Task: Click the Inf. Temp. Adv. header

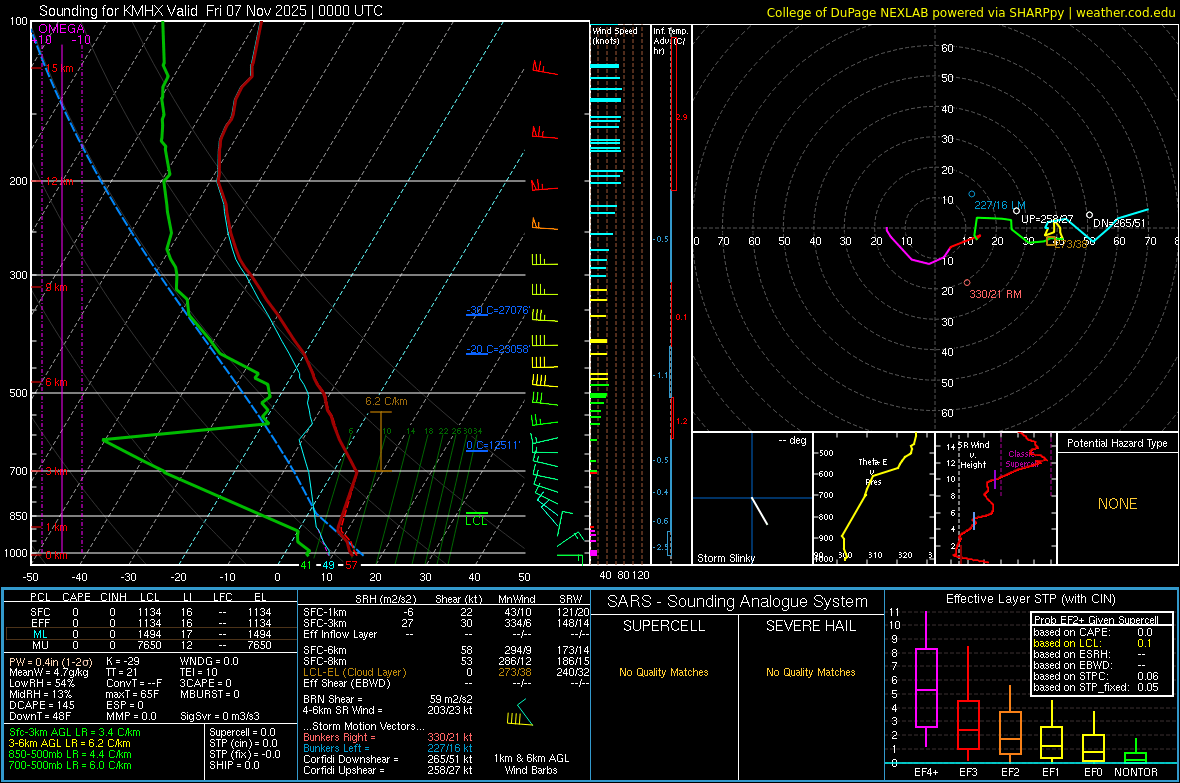Action: (670, 41)
